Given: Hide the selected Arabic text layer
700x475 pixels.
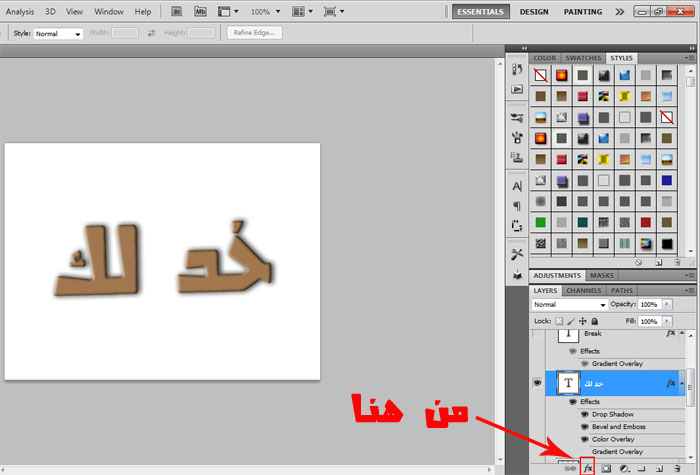Looking at the screenshot, I should [x=539, y=383].
